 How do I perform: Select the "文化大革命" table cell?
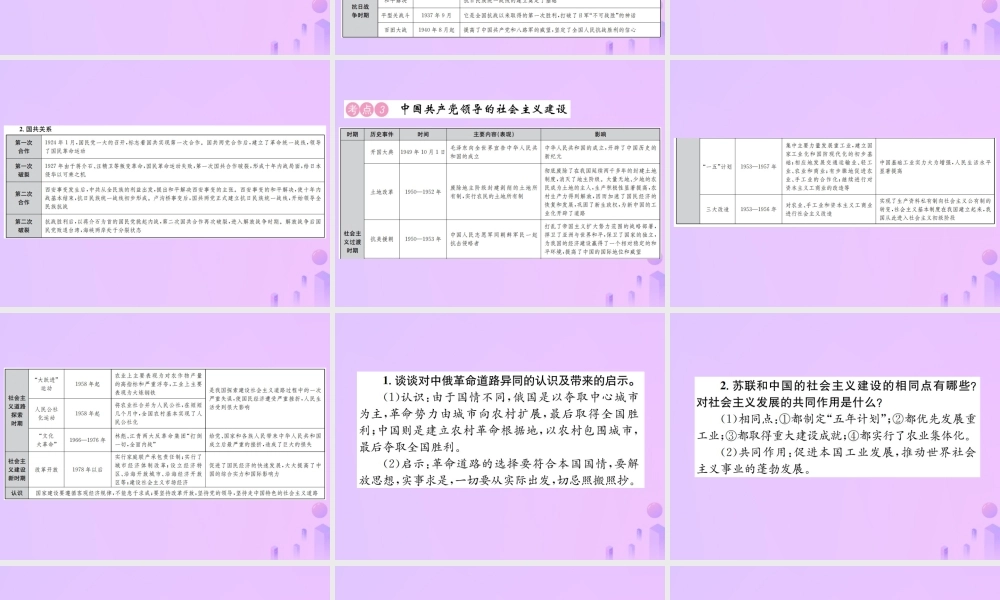click(x=47, y=439)
